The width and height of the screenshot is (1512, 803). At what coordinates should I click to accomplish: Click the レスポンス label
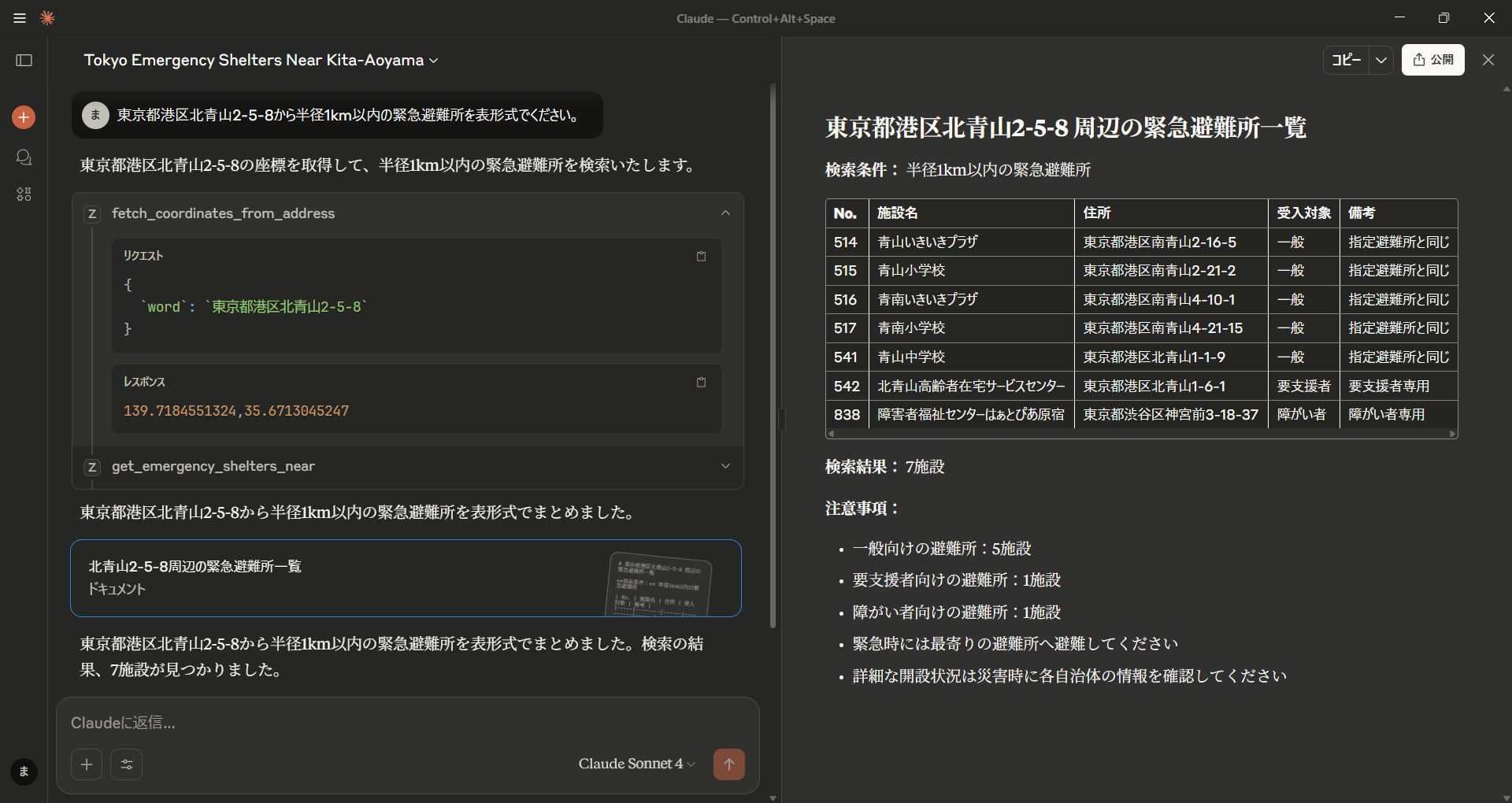(144, 382)
